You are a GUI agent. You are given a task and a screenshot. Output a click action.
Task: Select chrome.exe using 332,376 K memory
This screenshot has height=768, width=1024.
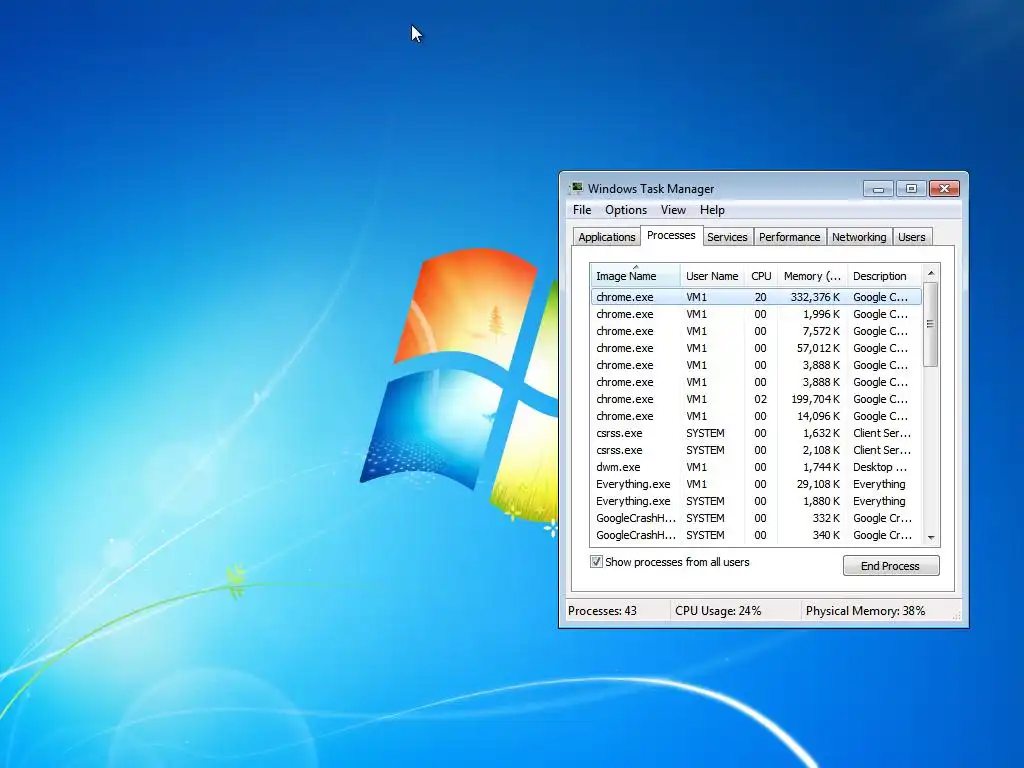click(756, 296)
